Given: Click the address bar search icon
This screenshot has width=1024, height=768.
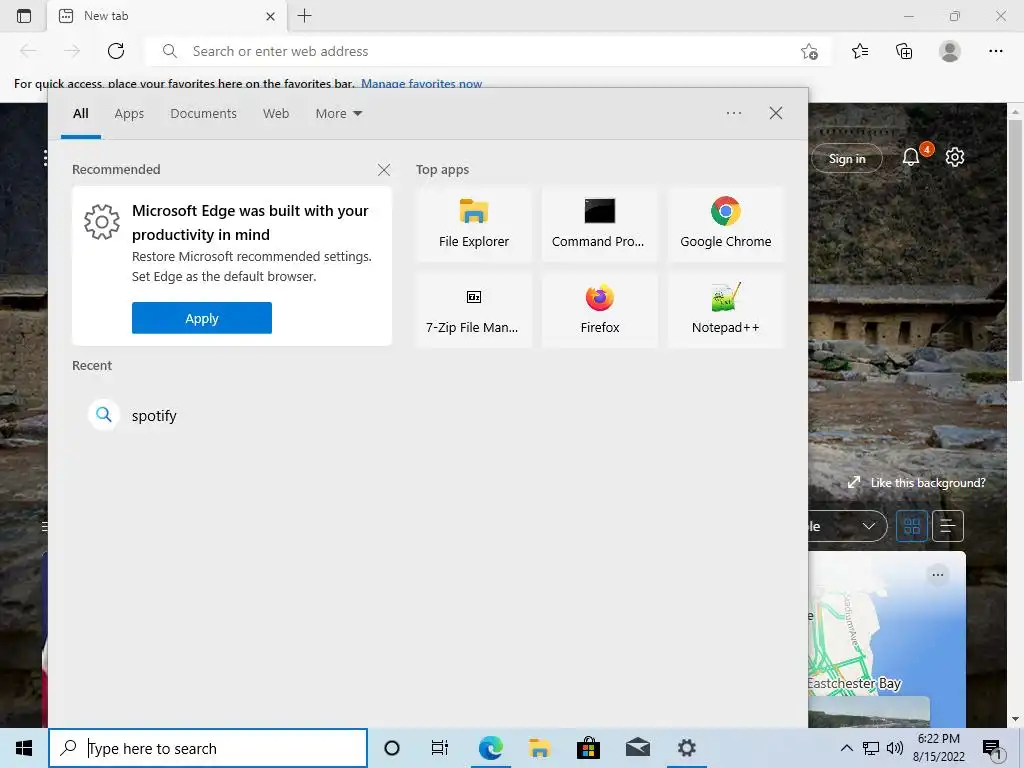Looking at the screenshot, I should coord(169,51).
